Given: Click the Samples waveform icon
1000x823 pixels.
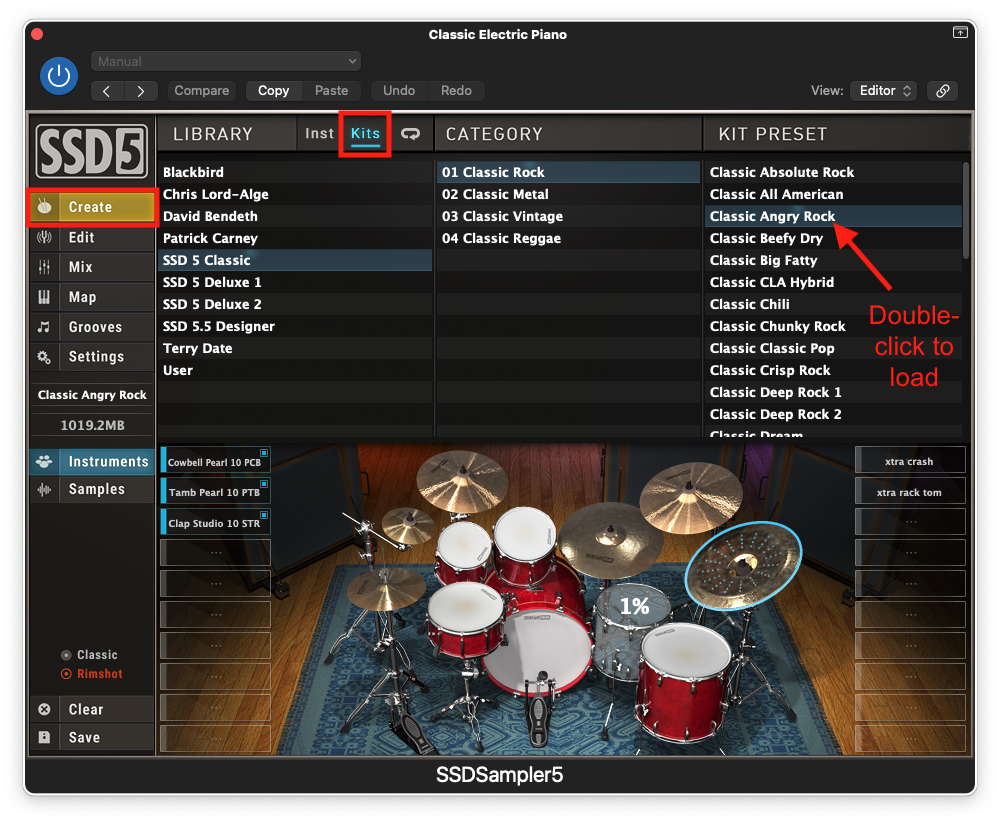Looking at the screenshot, I should 44,489.
